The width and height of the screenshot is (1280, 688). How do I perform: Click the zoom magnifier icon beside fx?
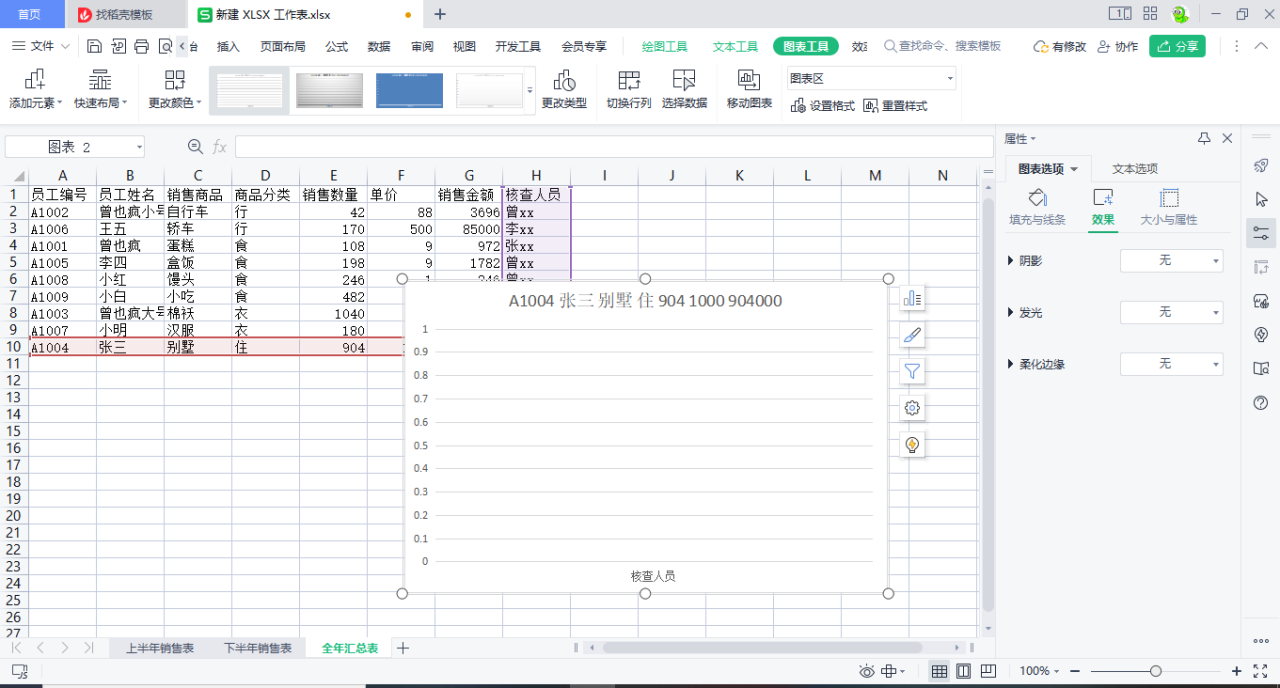195,147
